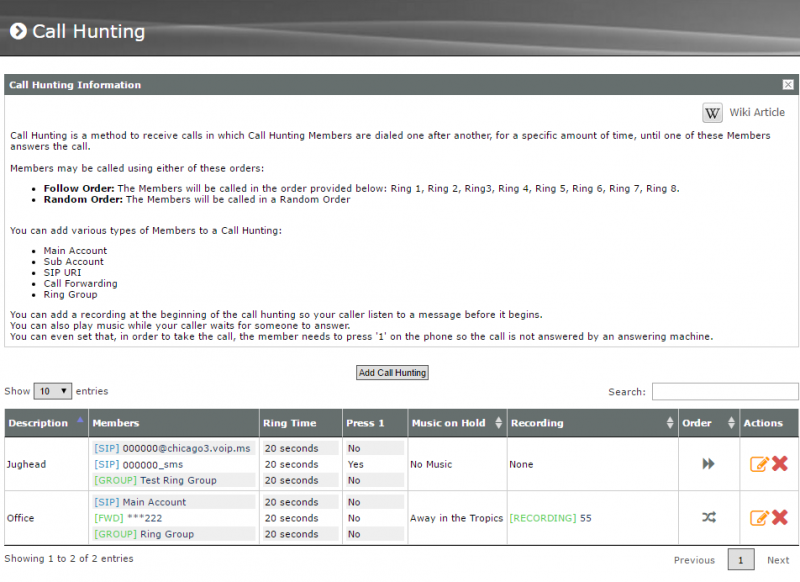Select page 1 in pagination
Viewport: 800px width, 582px height.
740,560
